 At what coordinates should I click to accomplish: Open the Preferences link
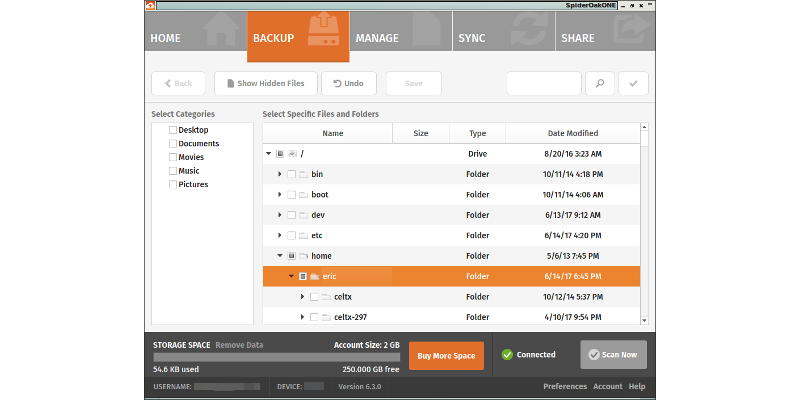(x=564, y=386)
